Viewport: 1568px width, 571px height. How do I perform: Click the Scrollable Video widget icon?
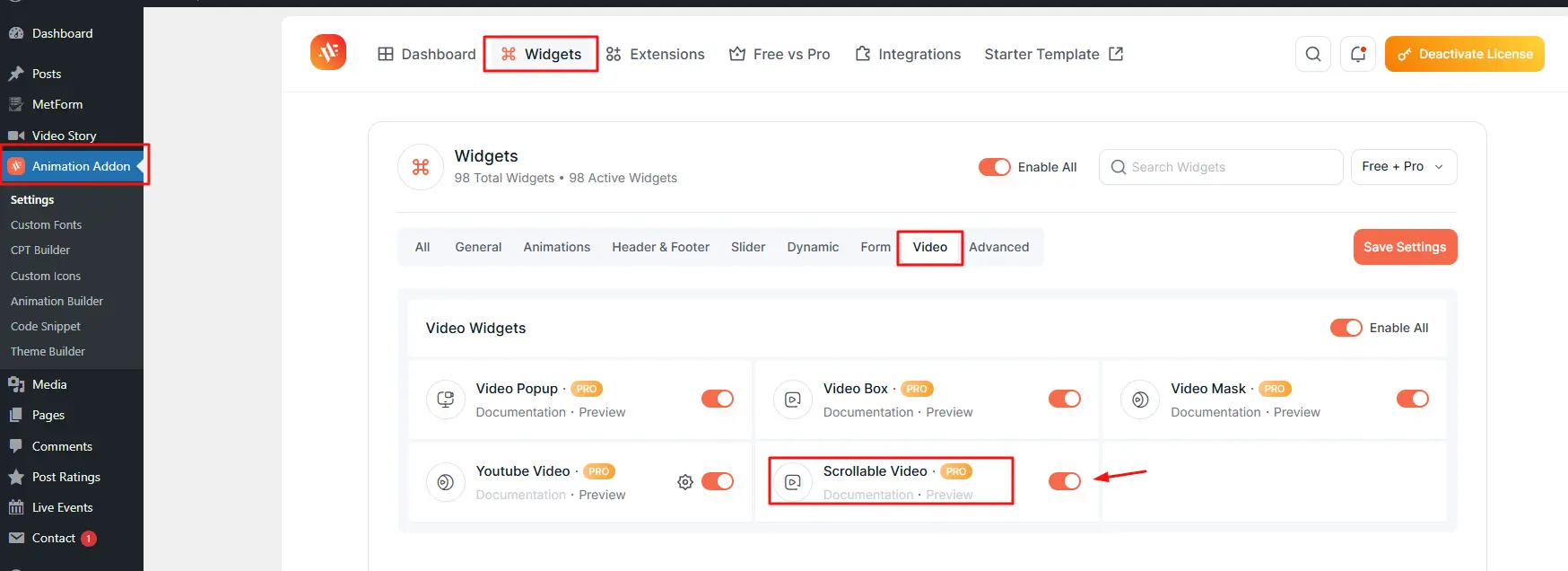(793, 482)
